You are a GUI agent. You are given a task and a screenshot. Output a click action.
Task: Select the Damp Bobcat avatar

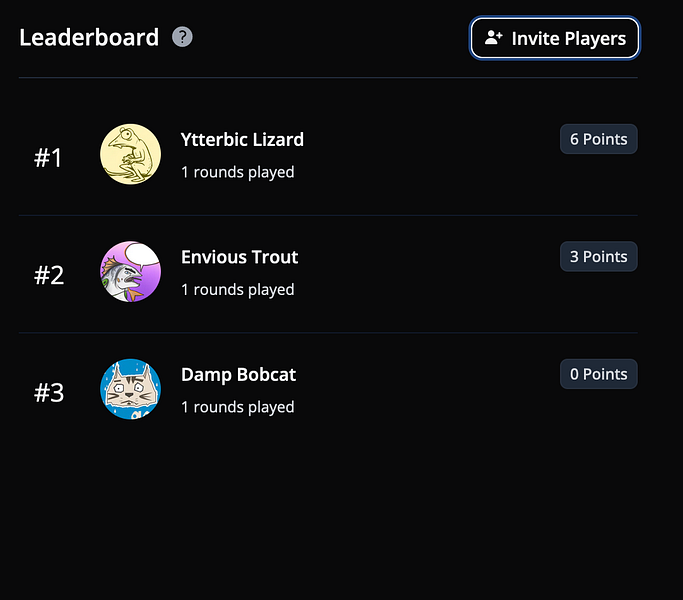tap(130, 389)
